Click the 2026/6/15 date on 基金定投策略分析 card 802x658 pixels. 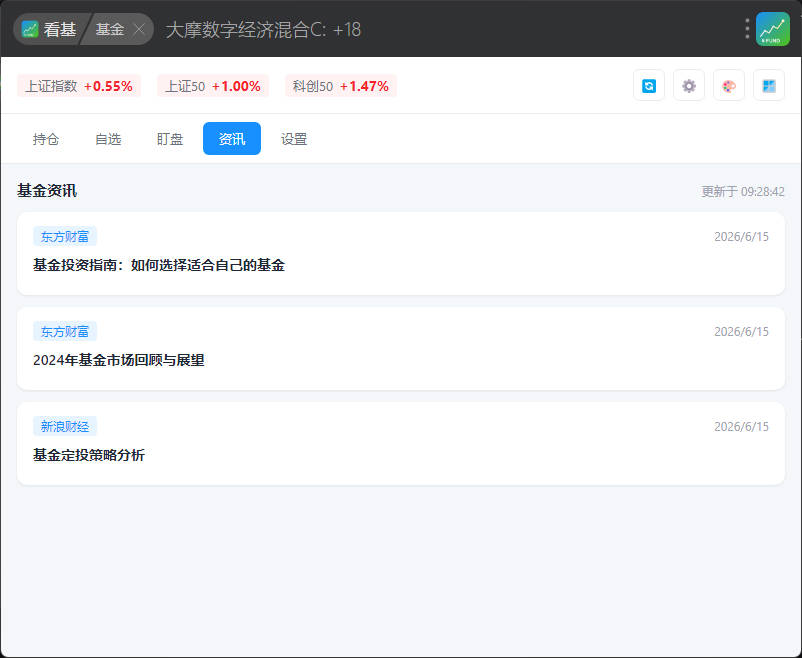tap(741, 427)
